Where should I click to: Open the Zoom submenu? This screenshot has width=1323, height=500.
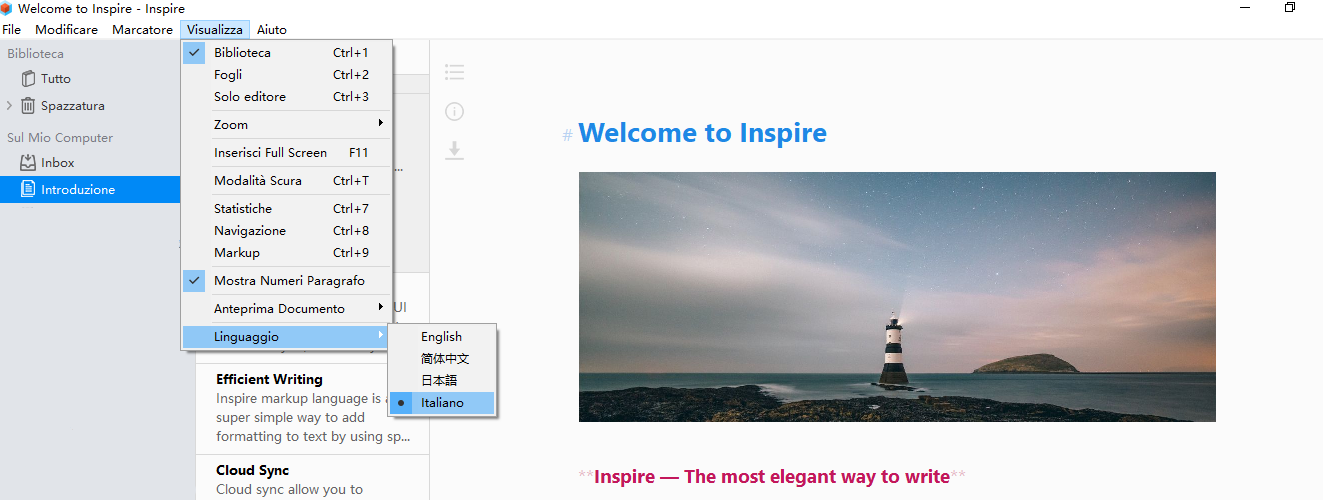click(x=287, y=125)
